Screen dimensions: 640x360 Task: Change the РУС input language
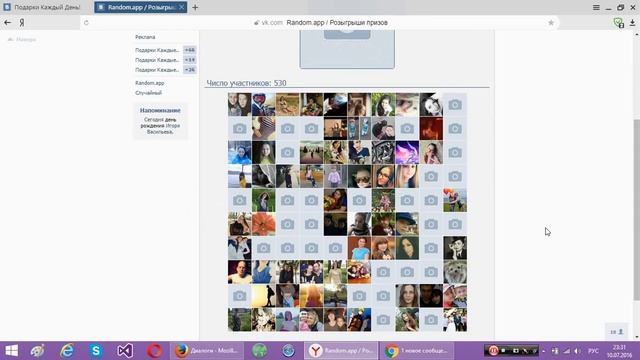pos(593,351)
